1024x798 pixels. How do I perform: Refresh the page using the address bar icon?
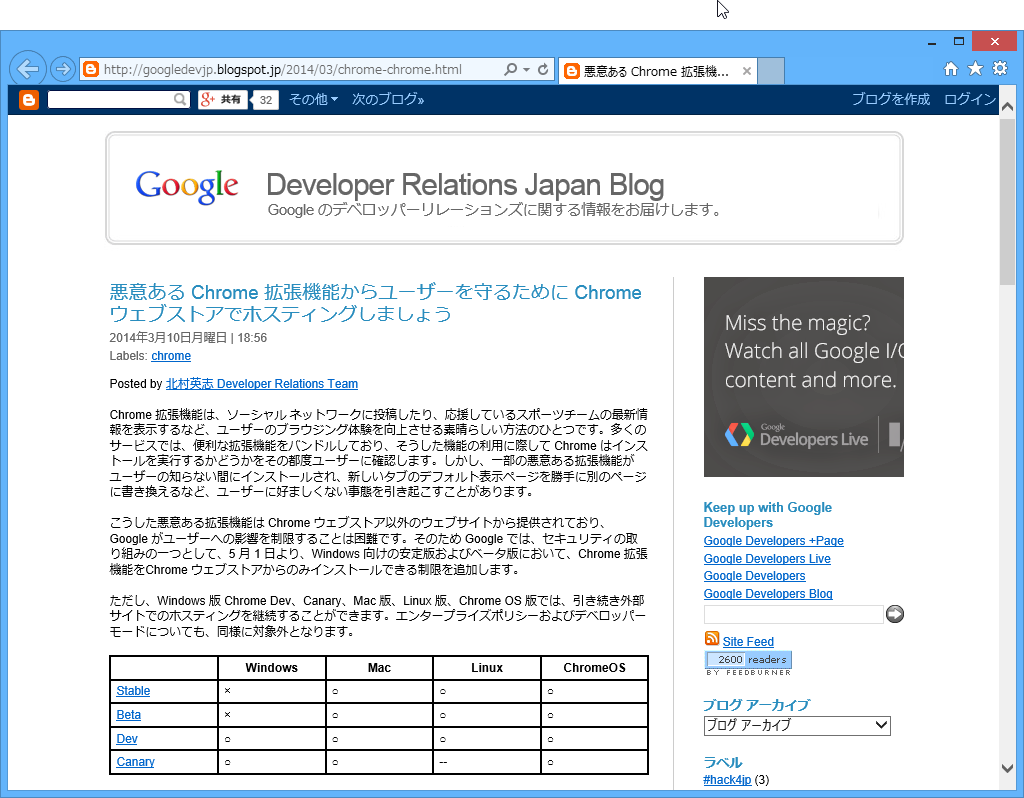(x=545, y=70)
